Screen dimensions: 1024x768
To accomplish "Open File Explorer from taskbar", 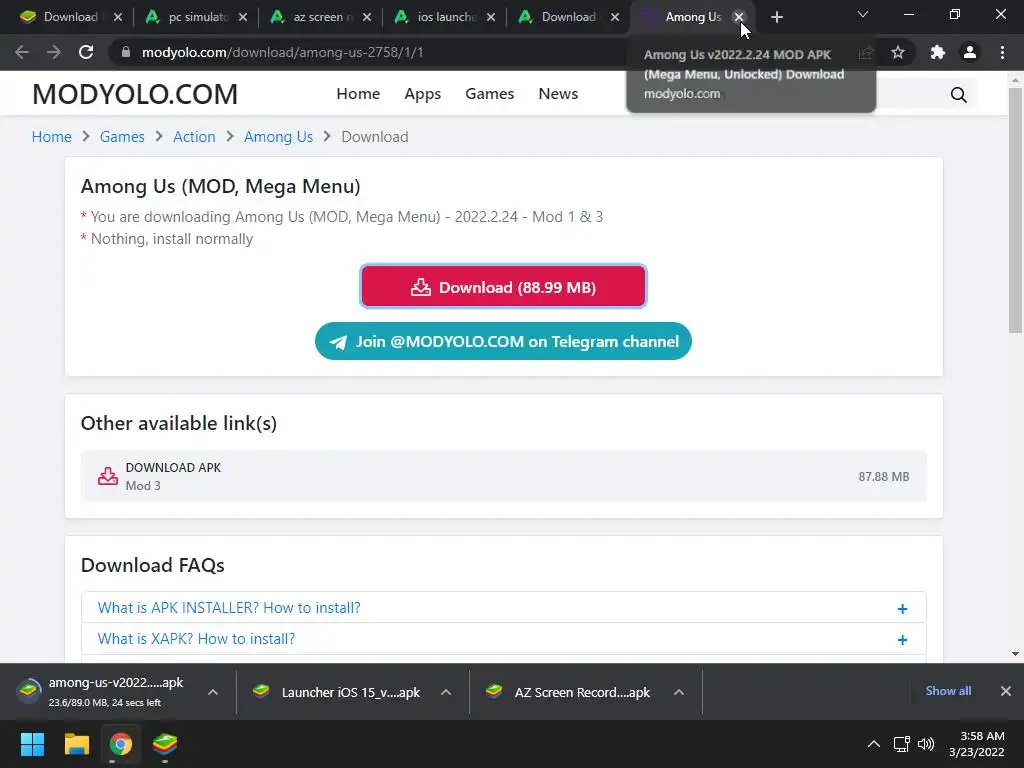I will coord(76,744).
